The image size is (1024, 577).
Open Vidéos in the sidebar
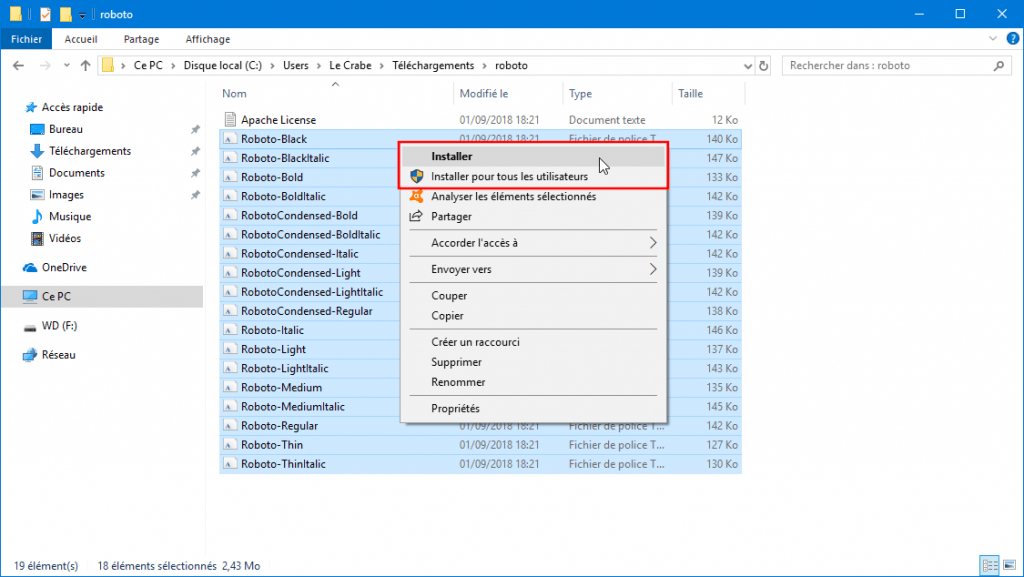coord(65,238)
